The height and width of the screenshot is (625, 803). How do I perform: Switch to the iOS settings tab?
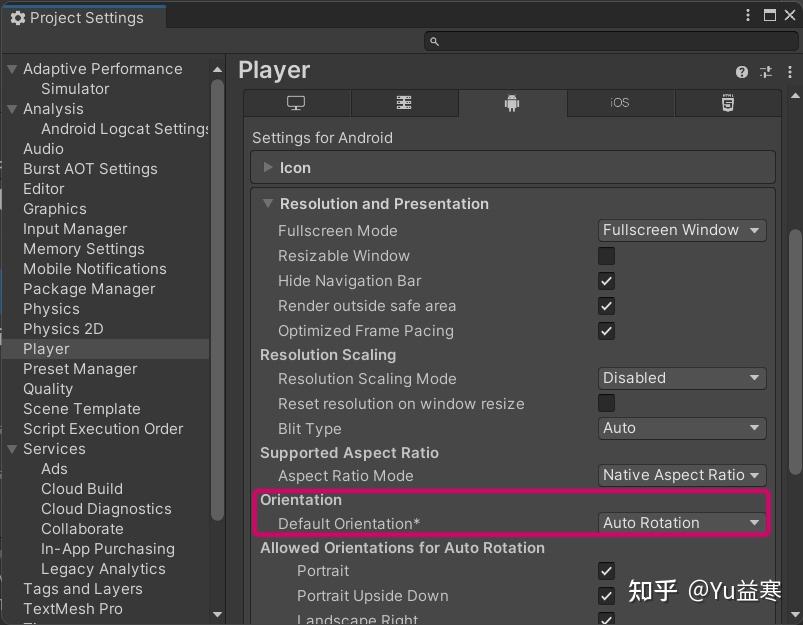point(620,103)
